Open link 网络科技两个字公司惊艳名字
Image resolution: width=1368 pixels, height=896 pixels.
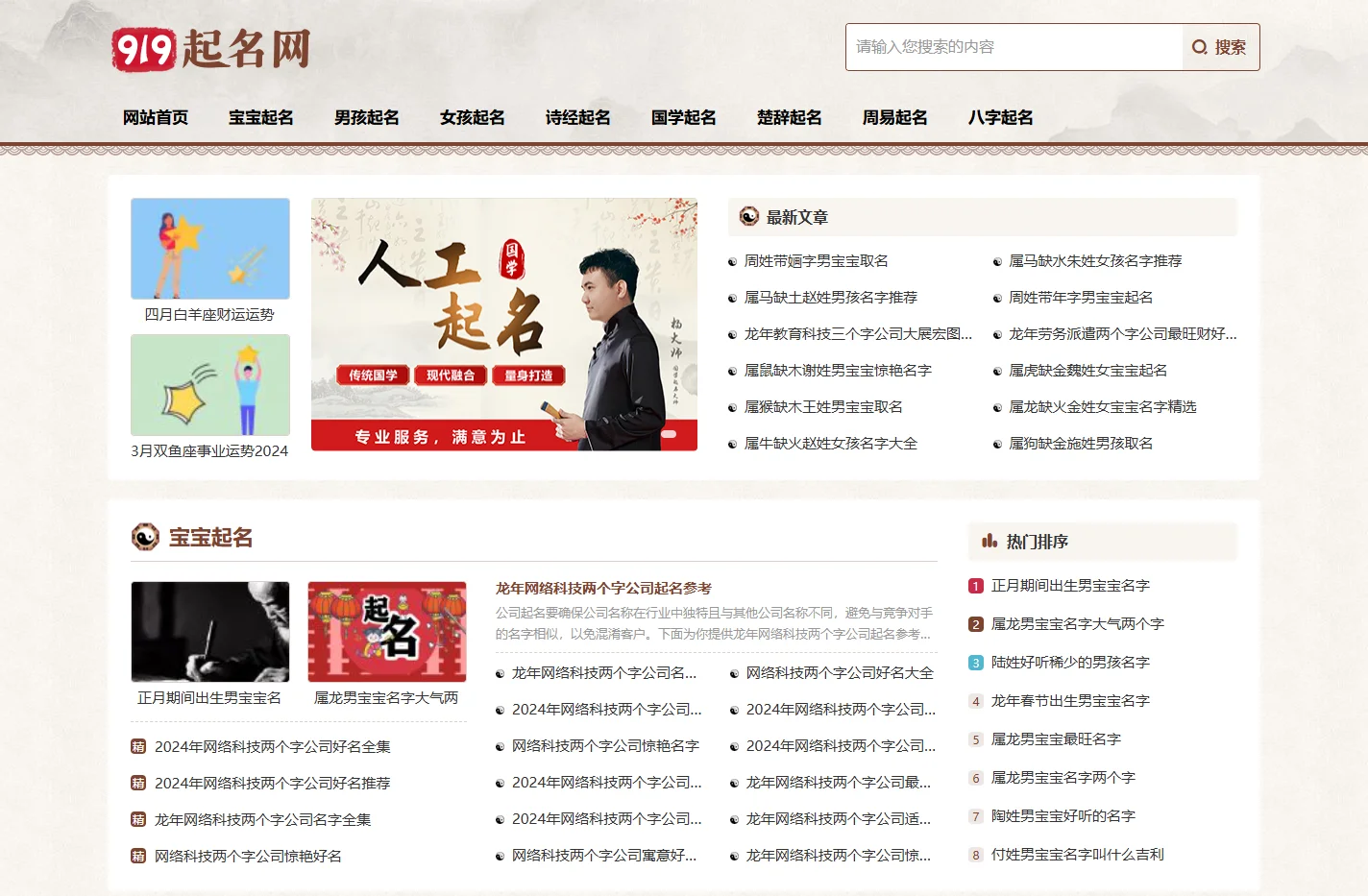605,746
